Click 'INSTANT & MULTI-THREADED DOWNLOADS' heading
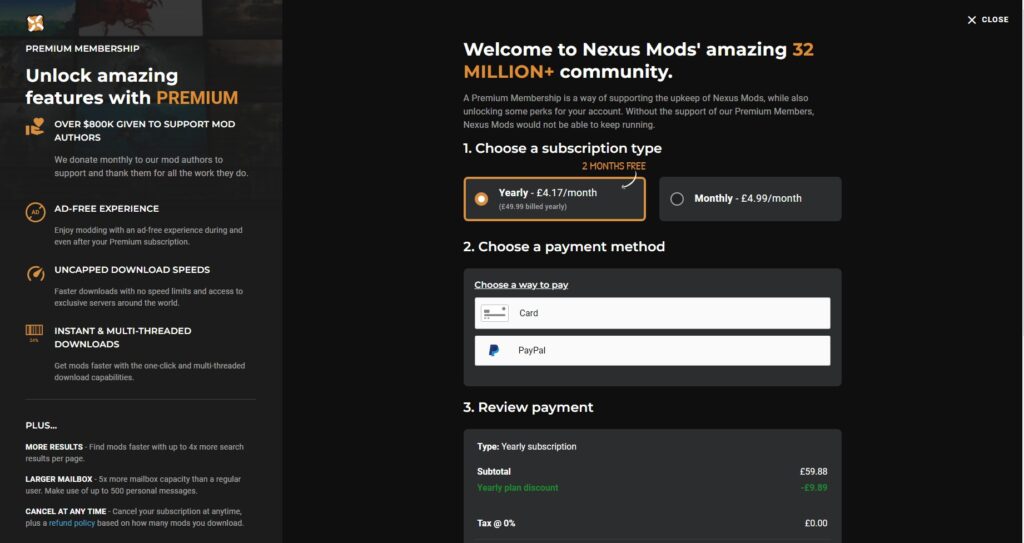This screenshot has height=543, width=1024. click(x=123, y=337)
